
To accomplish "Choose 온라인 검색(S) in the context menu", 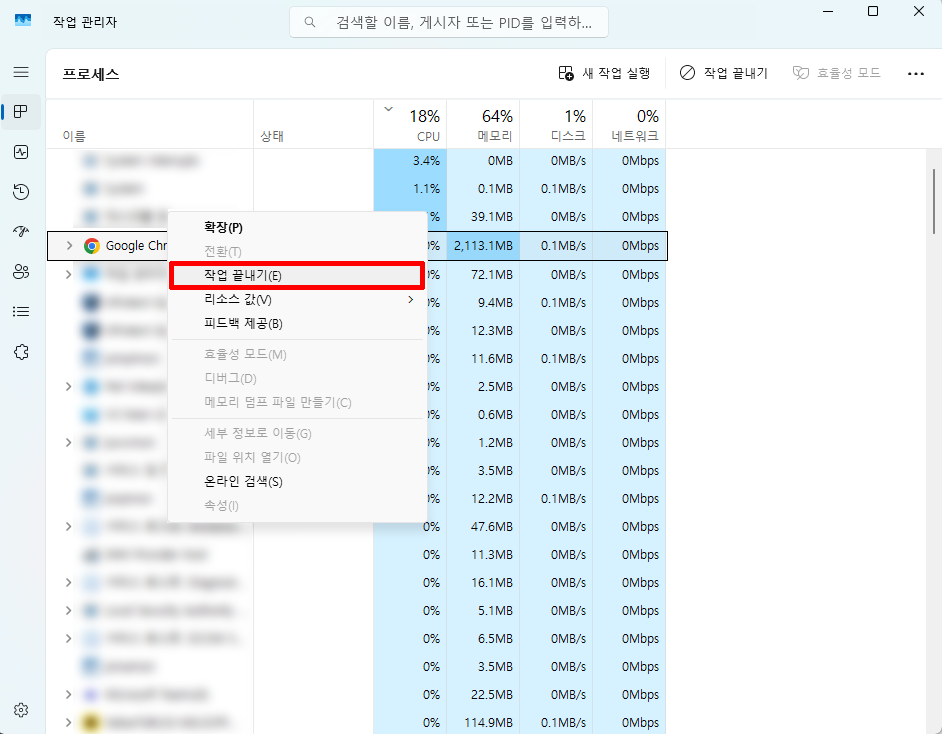I will [243, 481].
